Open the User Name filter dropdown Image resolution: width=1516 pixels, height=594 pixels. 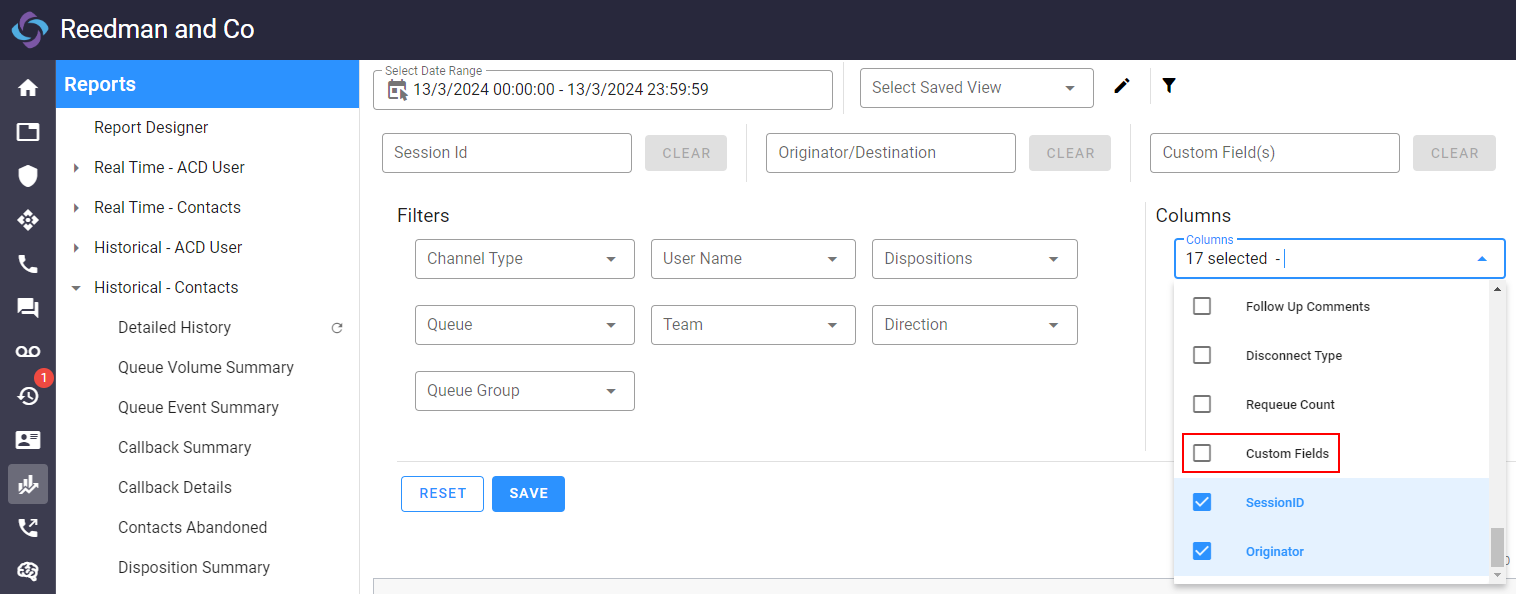753,259
